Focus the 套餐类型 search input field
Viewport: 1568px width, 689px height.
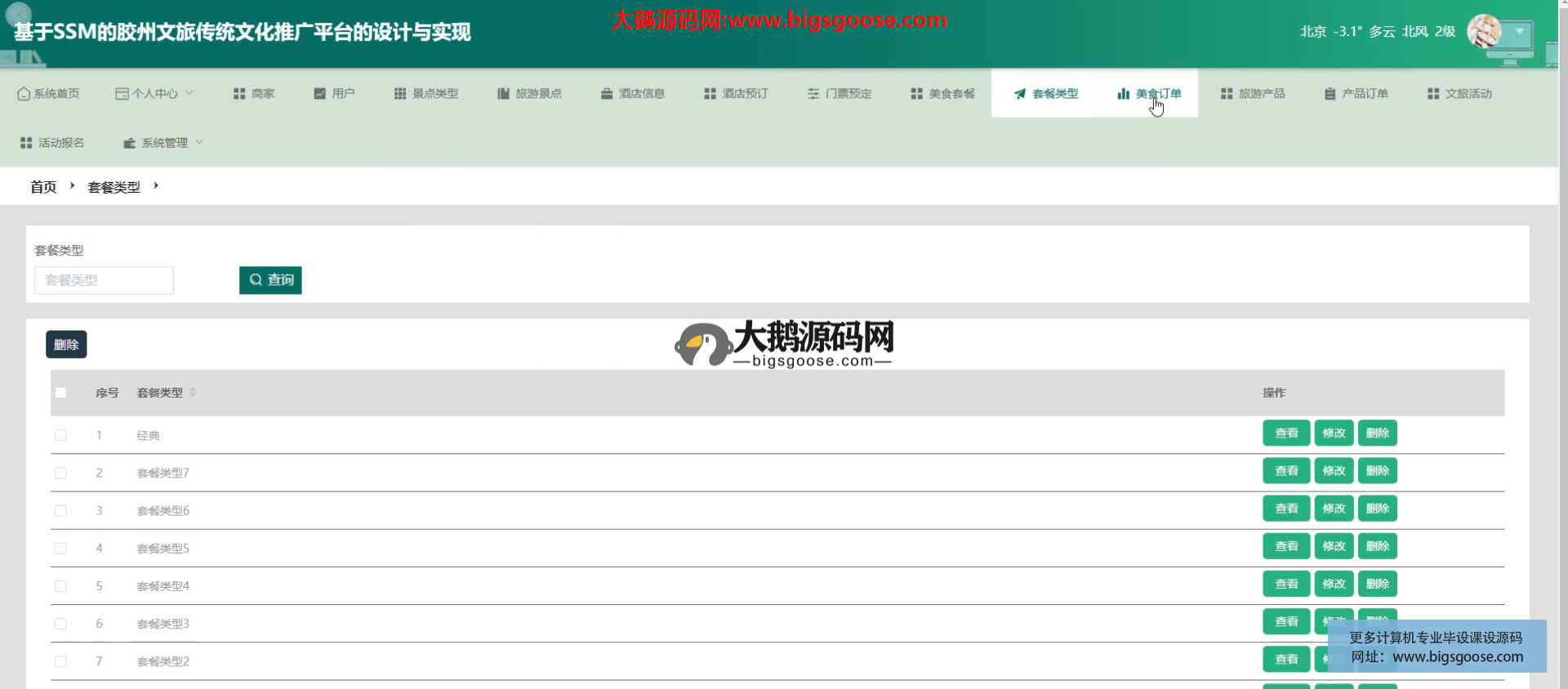(x=104, y=280)
